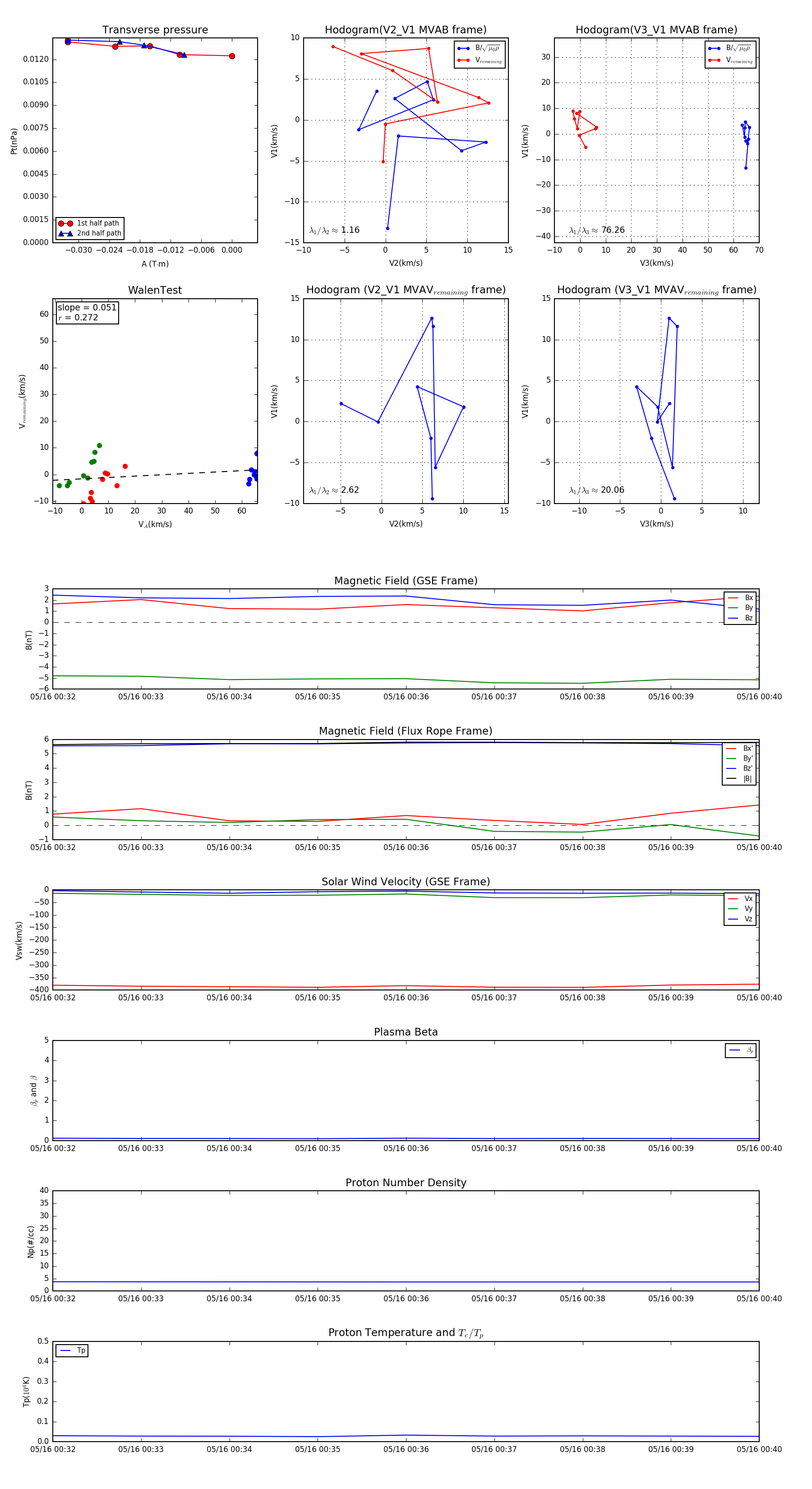Click the "A (T·m)" x-axis label
The height and width of the screenshot is (1489, 812).
tap(155, 264)
